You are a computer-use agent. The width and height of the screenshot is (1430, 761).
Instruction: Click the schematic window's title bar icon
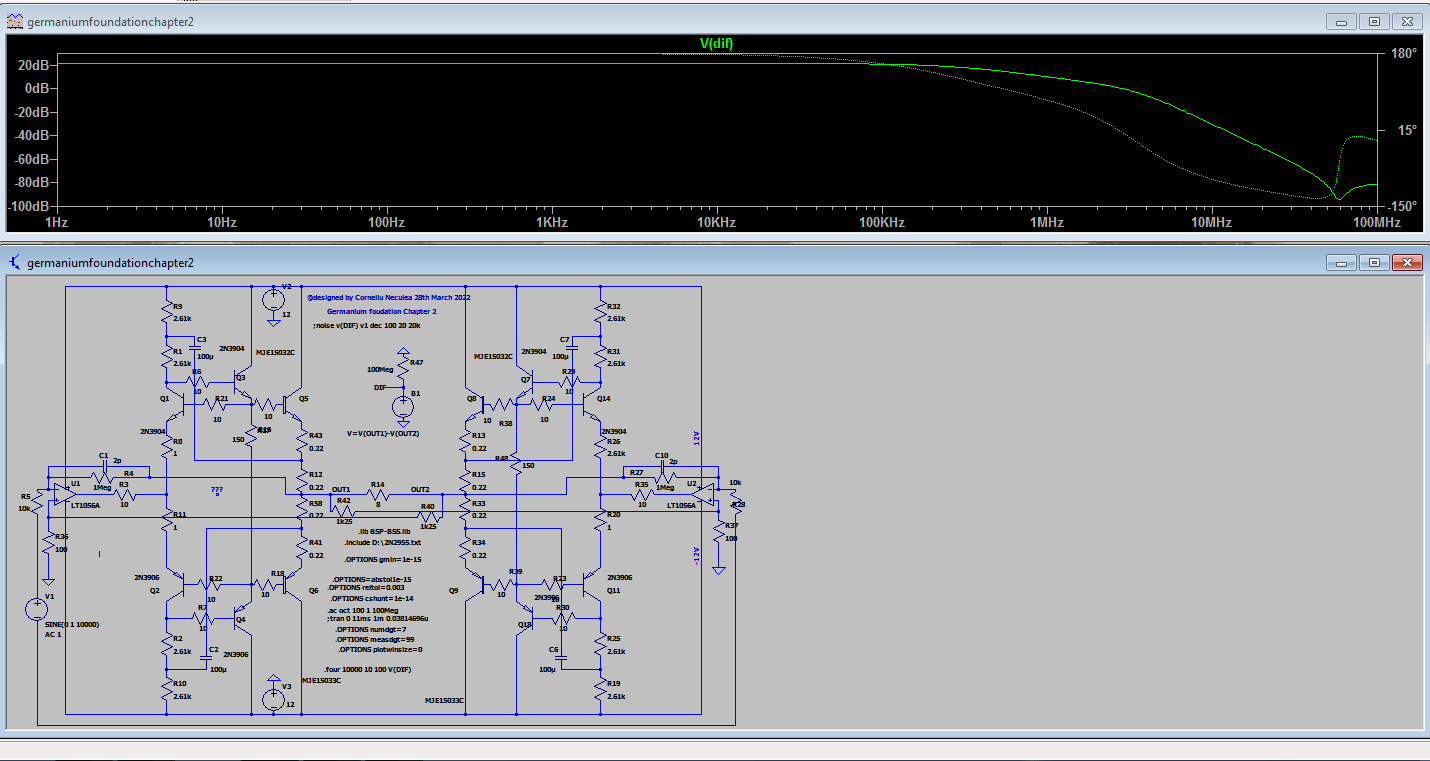click(15, 262)
